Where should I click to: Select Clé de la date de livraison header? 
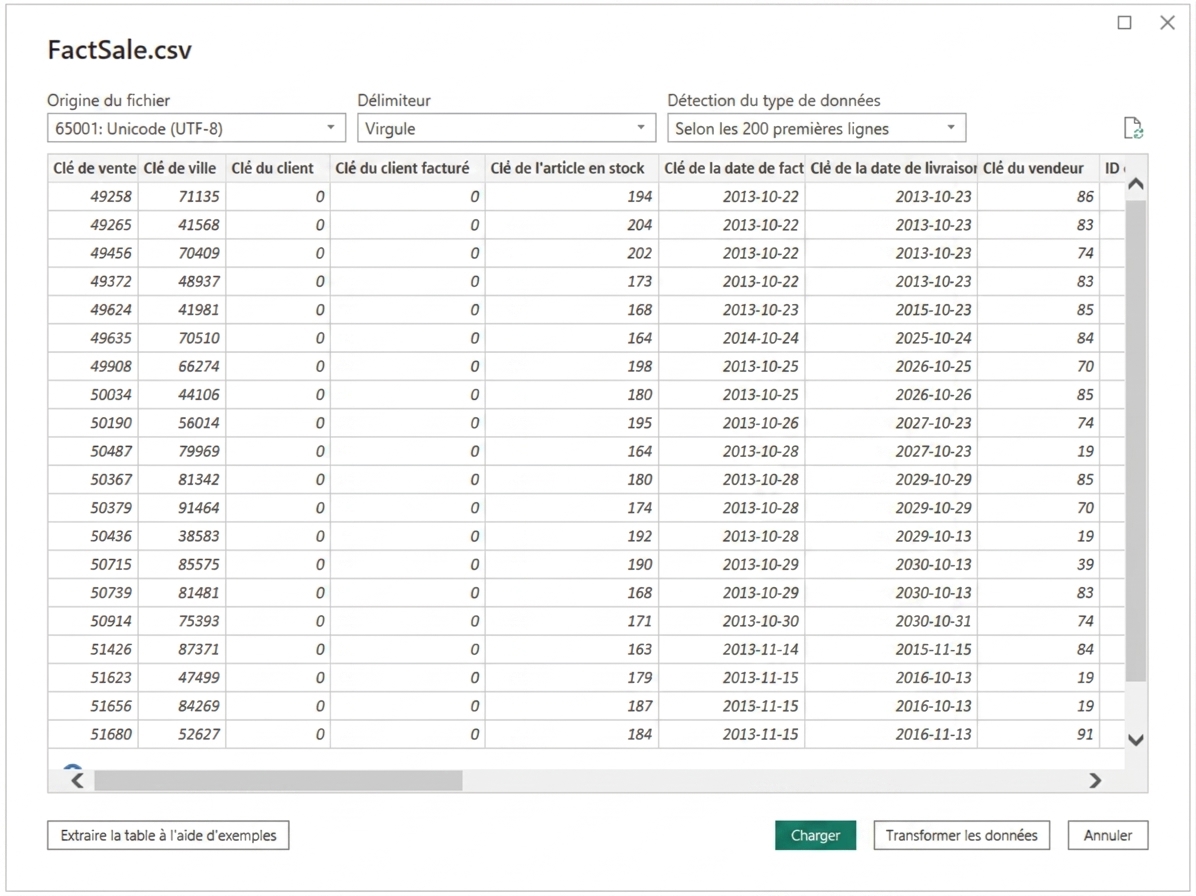(891, 168)
